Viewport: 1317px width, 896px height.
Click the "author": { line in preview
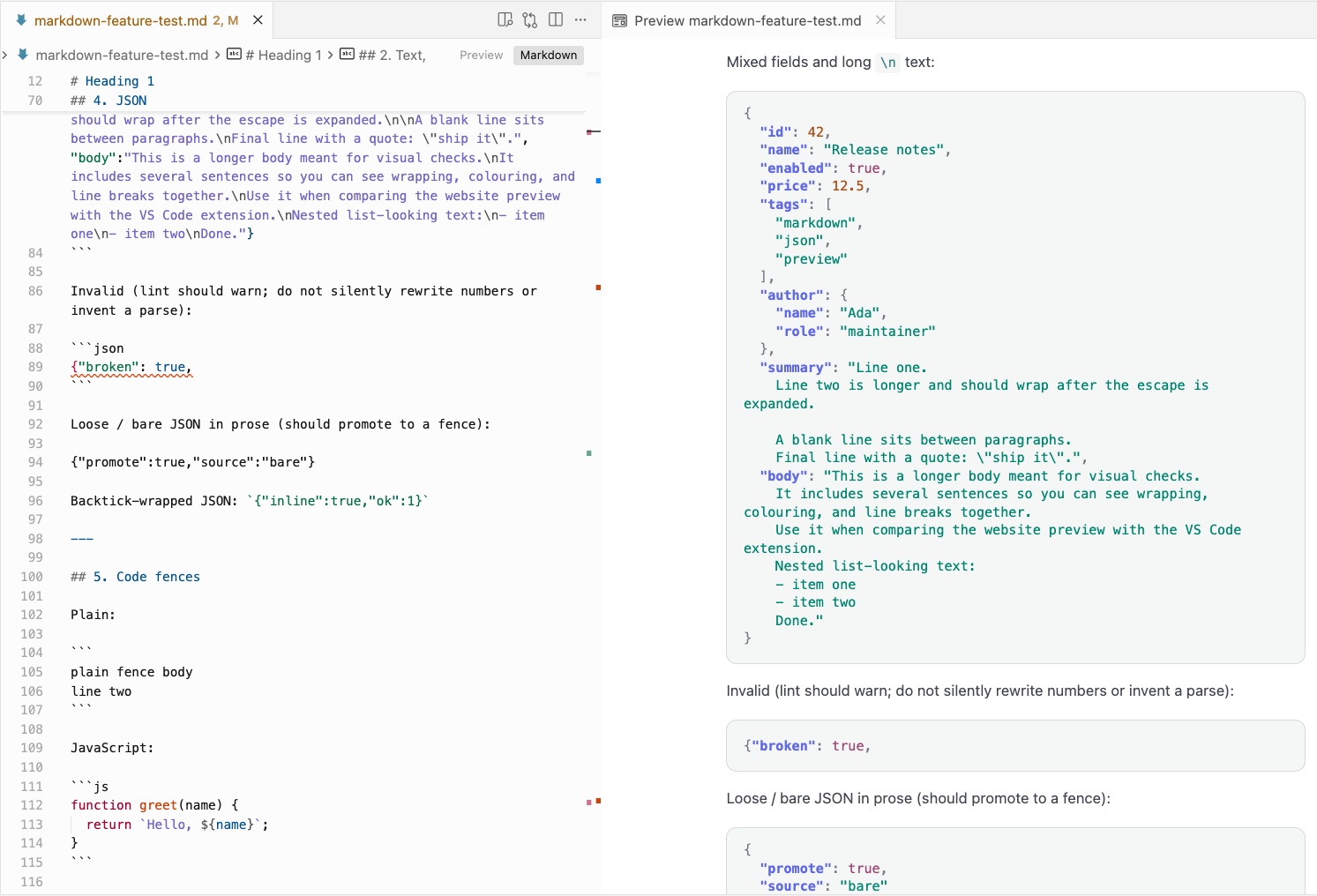point(804,295)
